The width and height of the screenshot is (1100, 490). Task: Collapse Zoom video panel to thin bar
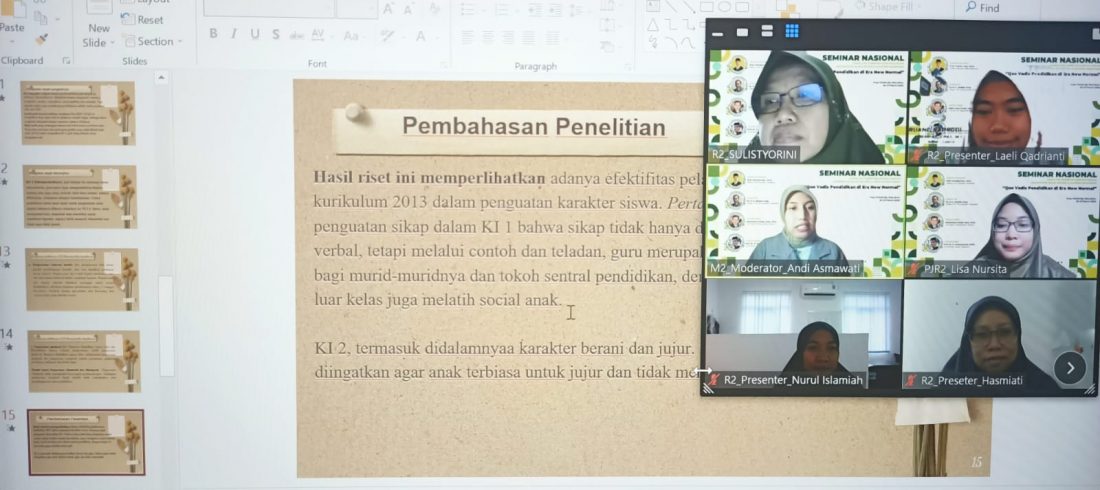[x=716, y=32]
